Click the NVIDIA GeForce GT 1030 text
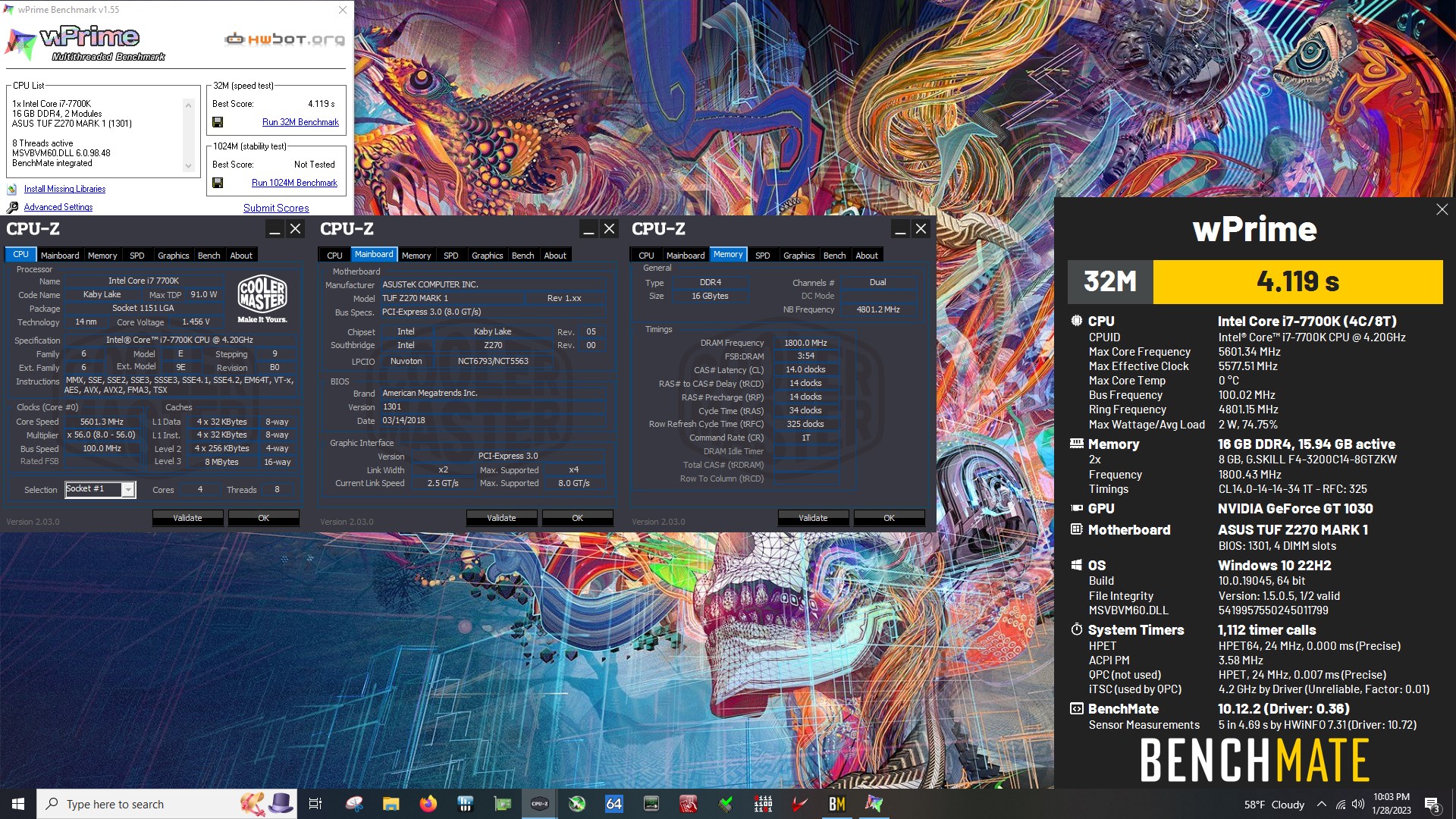This screenshot has width=1456, height=819. pyautogui.click(x=1295, y=509)
